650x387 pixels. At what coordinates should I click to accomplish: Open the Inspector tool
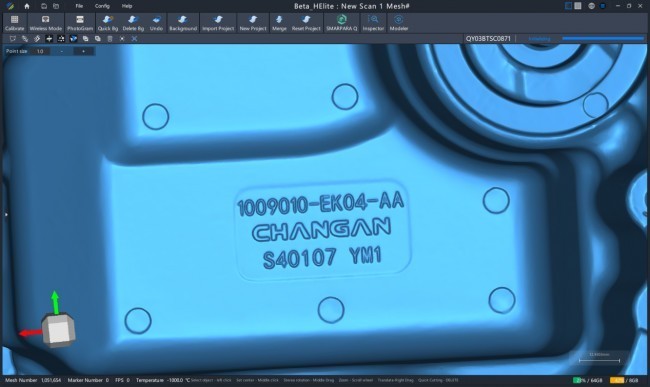click(x=373, y=23)
